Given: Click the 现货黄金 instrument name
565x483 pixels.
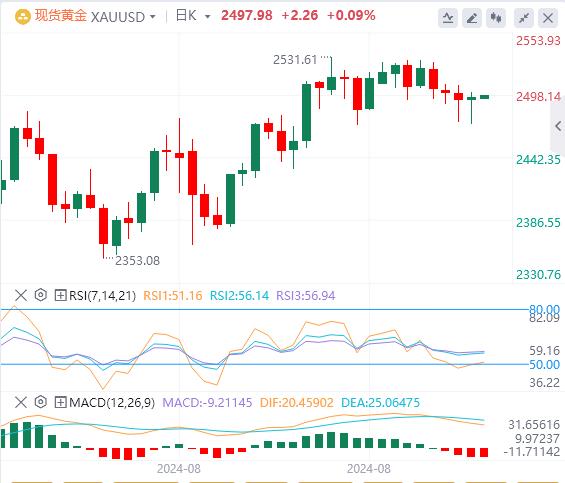Looking at the screenshot, I should [x=61, y=16].
